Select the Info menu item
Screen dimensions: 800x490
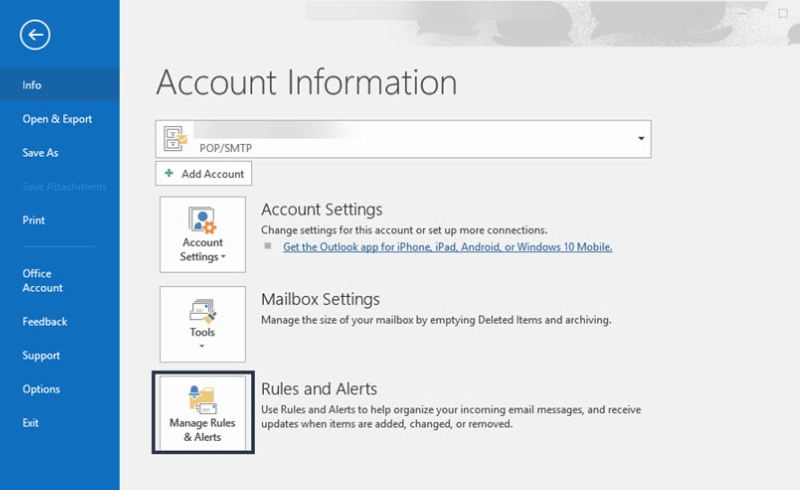tap(60, 85)
